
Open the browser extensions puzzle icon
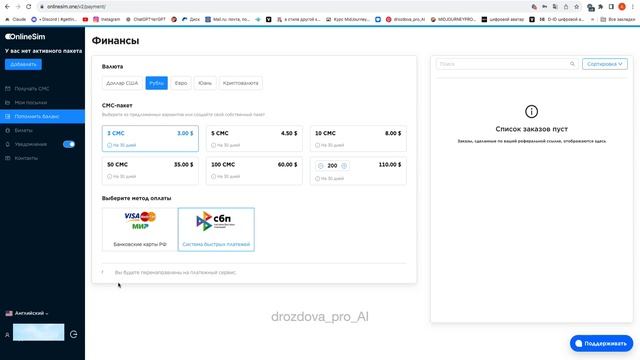(601, 7)
